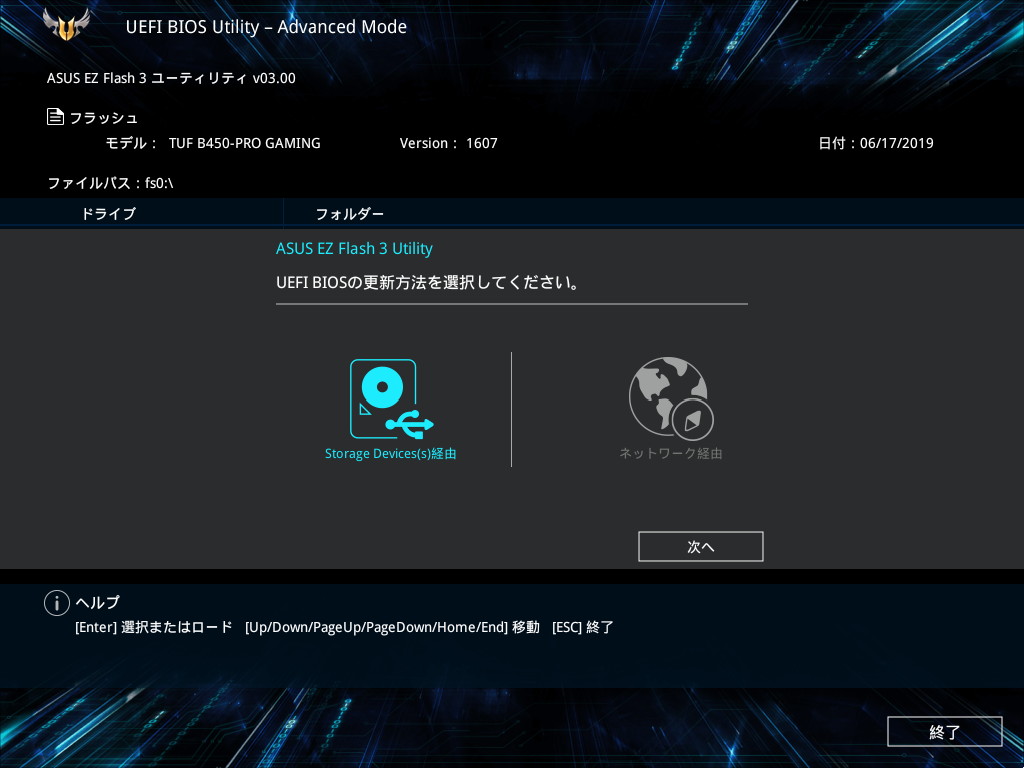This screenshot has width=1024, height=768.
Task: Select the Storage Device USB drive icon
Action: 391,398
